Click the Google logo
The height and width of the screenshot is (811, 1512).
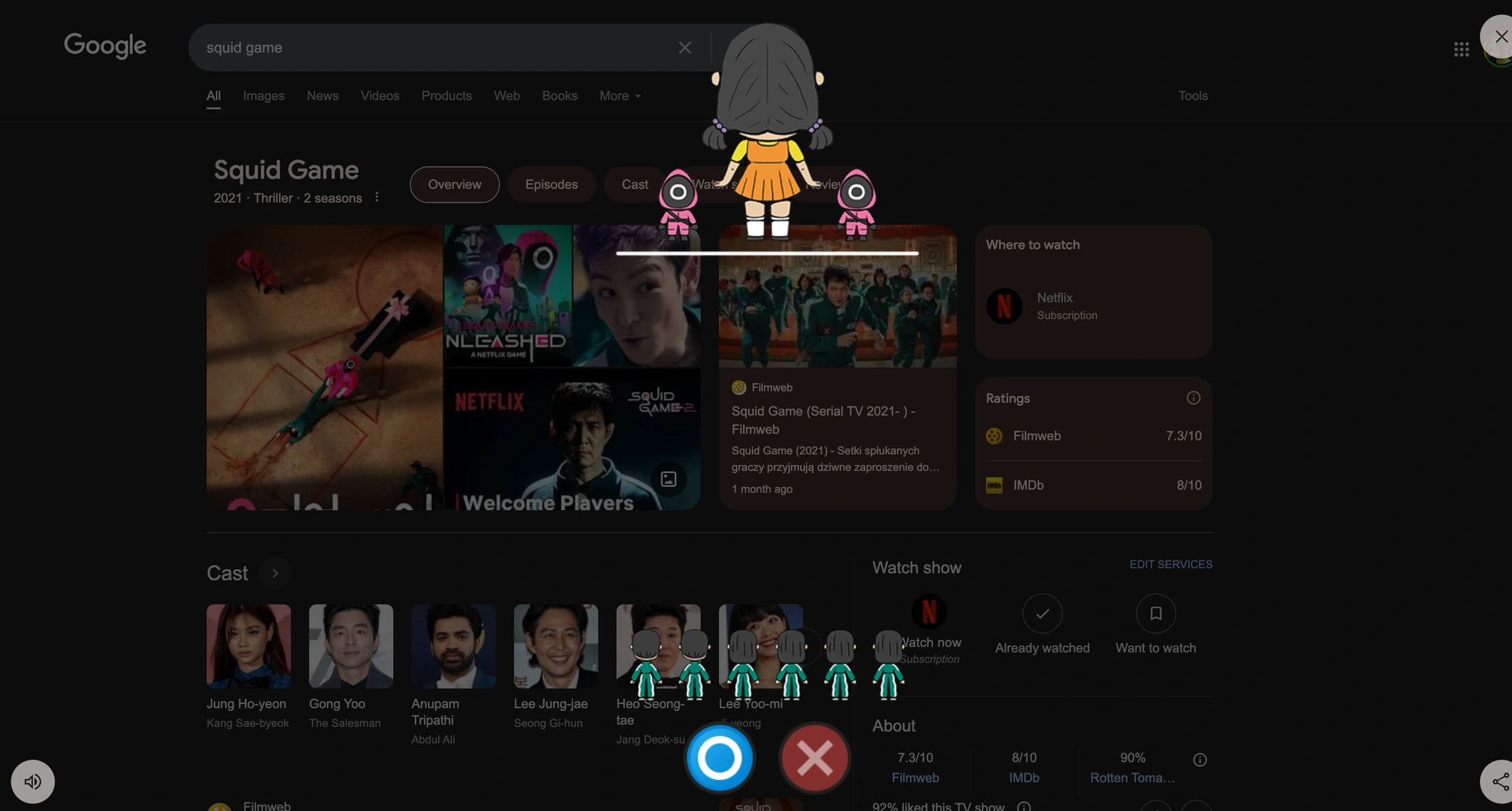click(x=105, y=46)
